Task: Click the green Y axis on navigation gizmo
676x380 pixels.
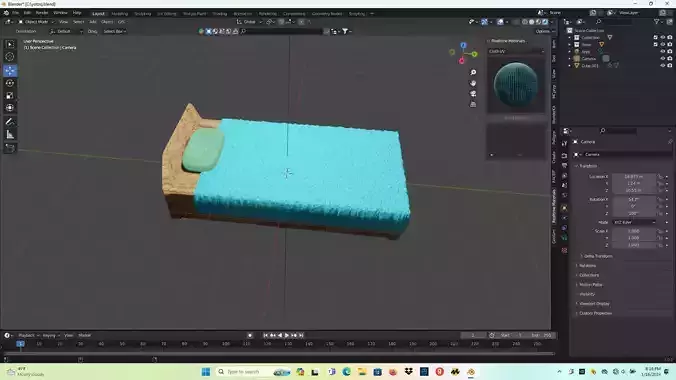Action: pos(474,54)
